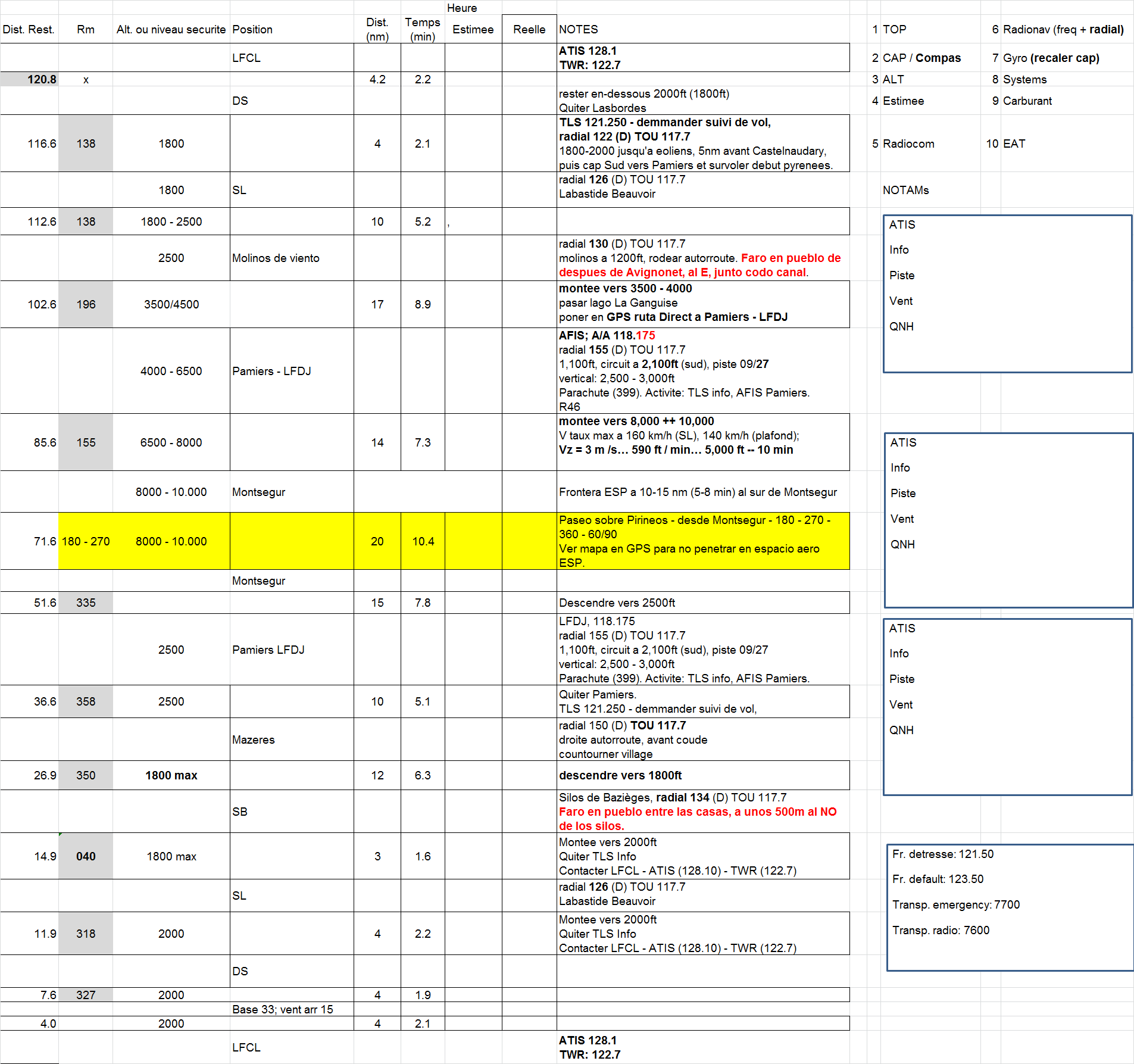This screenshot has width=1134, height=1064.
Task: Click the "Temps (min)" column header
Action: point(423,29)
